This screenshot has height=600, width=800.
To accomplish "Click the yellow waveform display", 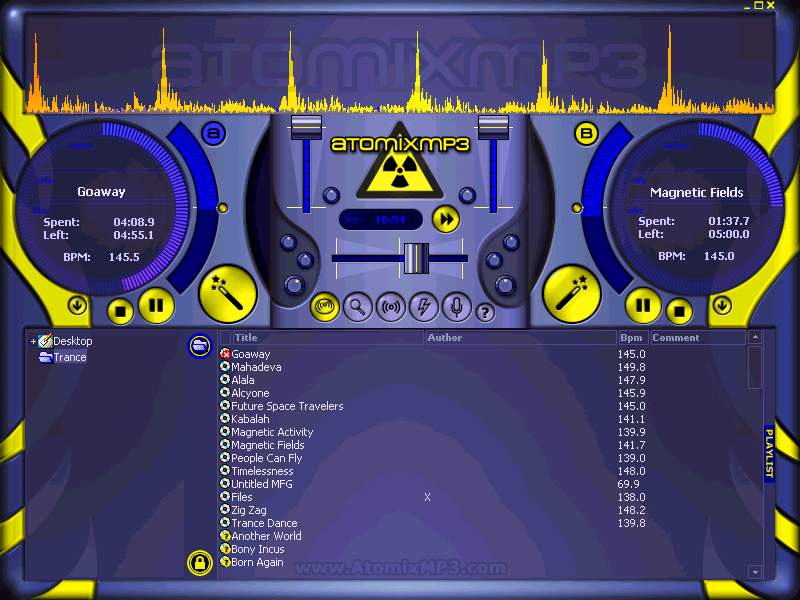I will point(400,66).
